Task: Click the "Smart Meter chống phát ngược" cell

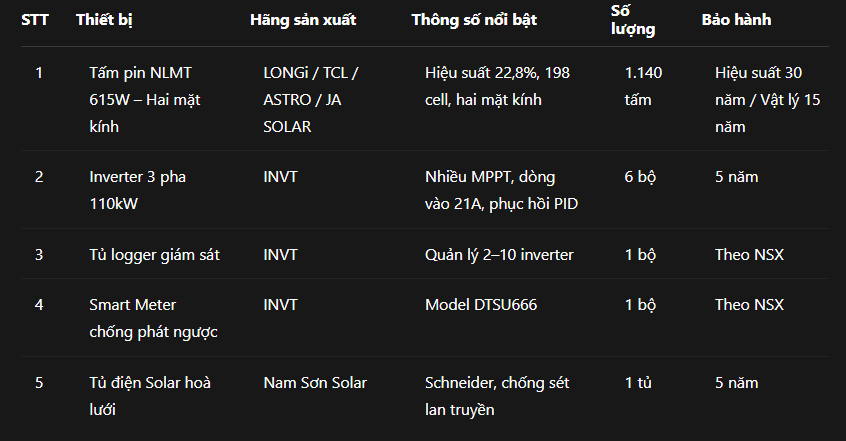Action: 153,318
